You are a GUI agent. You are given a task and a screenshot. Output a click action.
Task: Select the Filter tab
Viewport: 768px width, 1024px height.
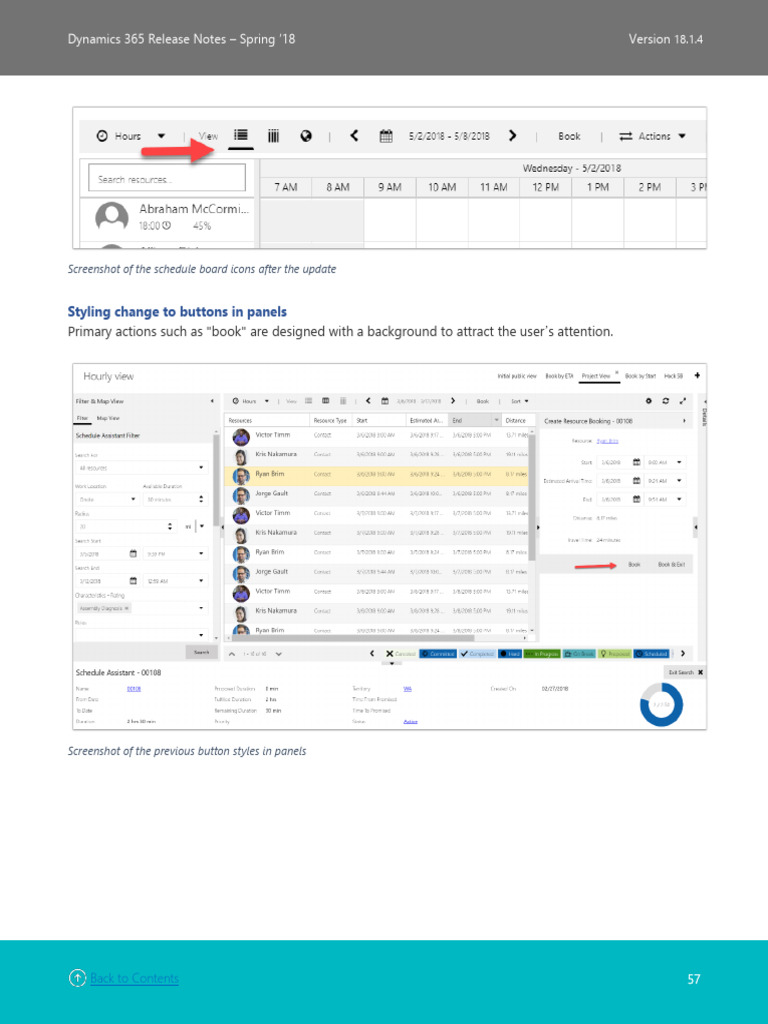click(82, 418)
